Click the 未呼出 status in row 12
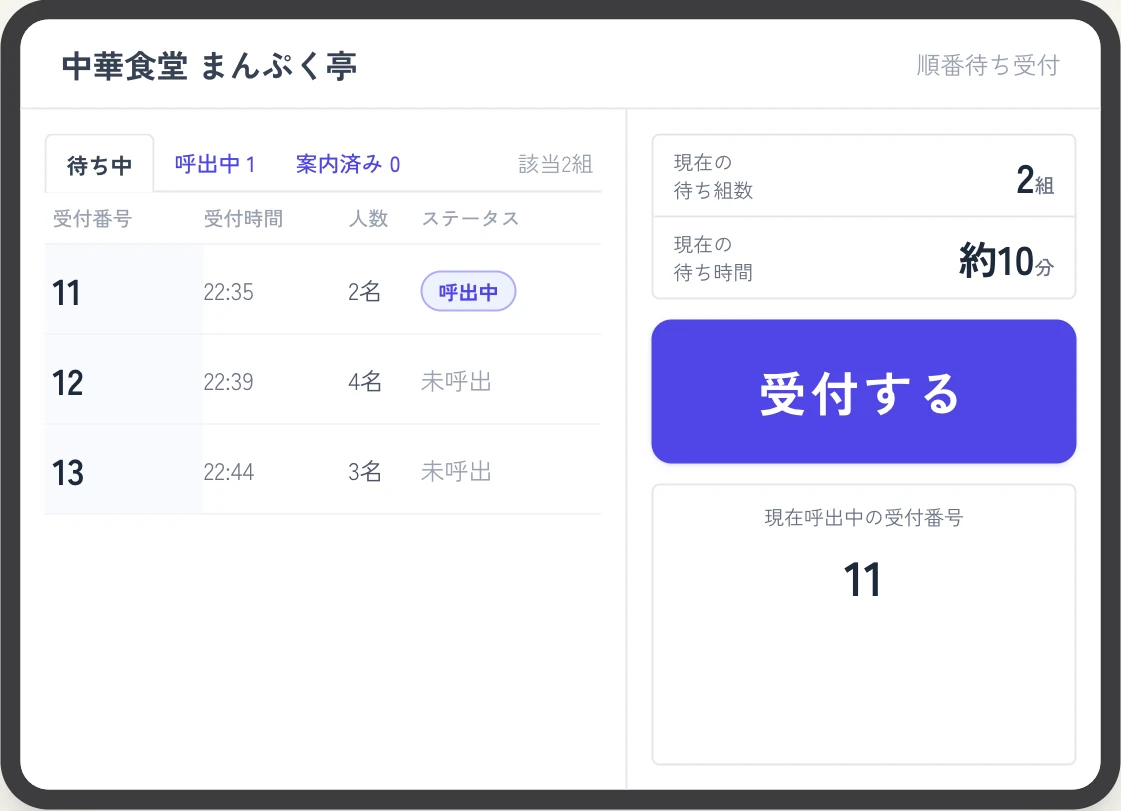This screenshot has height=811, width=1121. tap(456, 382)
